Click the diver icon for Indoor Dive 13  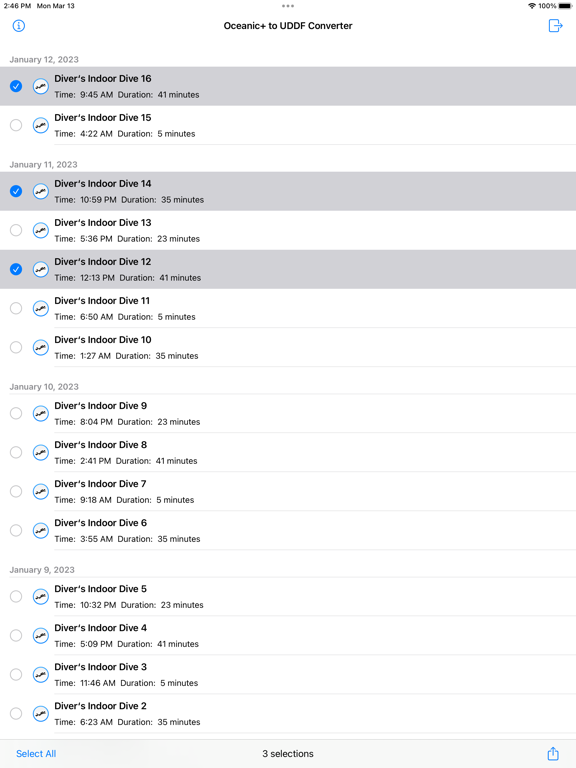[x=41, y=230]
